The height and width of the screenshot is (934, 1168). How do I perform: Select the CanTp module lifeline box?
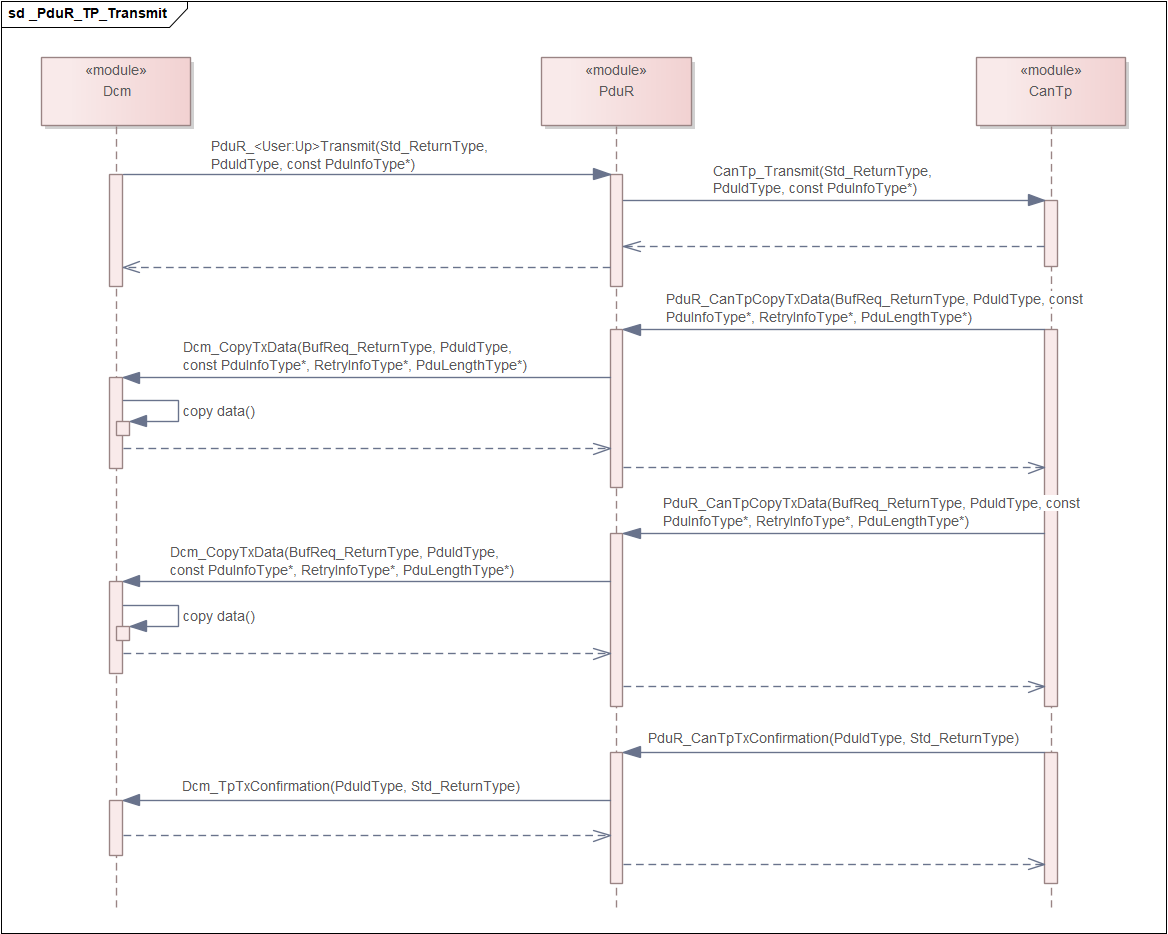point(1050,91)
